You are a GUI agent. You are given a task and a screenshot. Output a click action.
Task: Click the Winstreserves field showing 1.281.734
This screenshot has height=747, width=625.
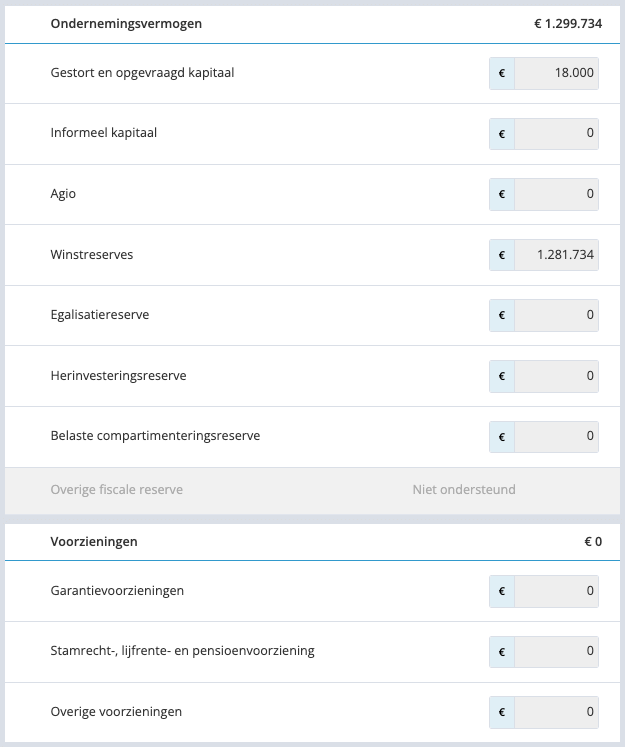(x=556, y=255)
